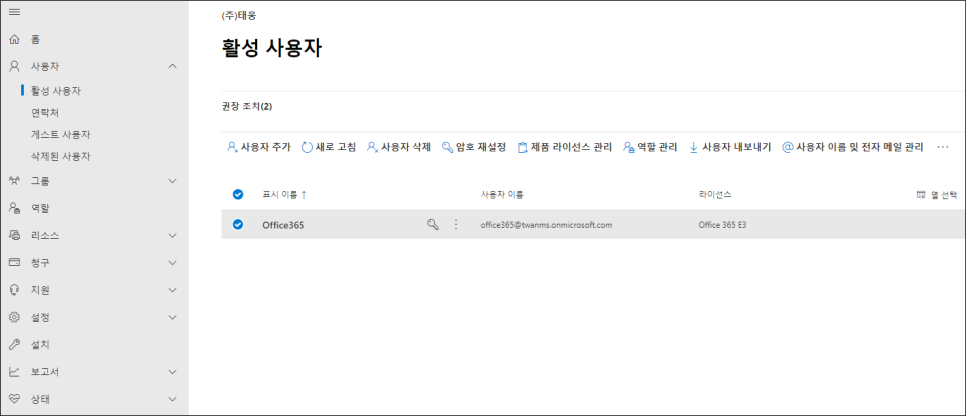Open the Office365 display name
The height and width of the screenshot is (416, 966).
click(x=283, y=225)
